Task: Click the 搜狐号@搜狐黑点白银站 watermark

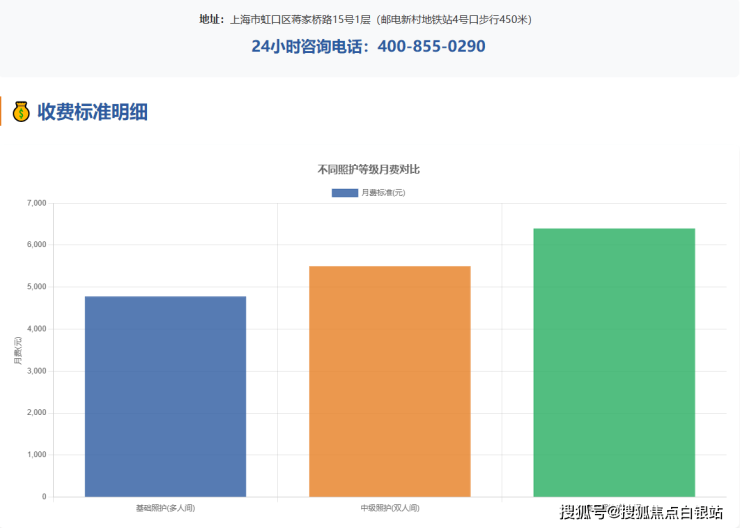Action: [x=641, y=513]
